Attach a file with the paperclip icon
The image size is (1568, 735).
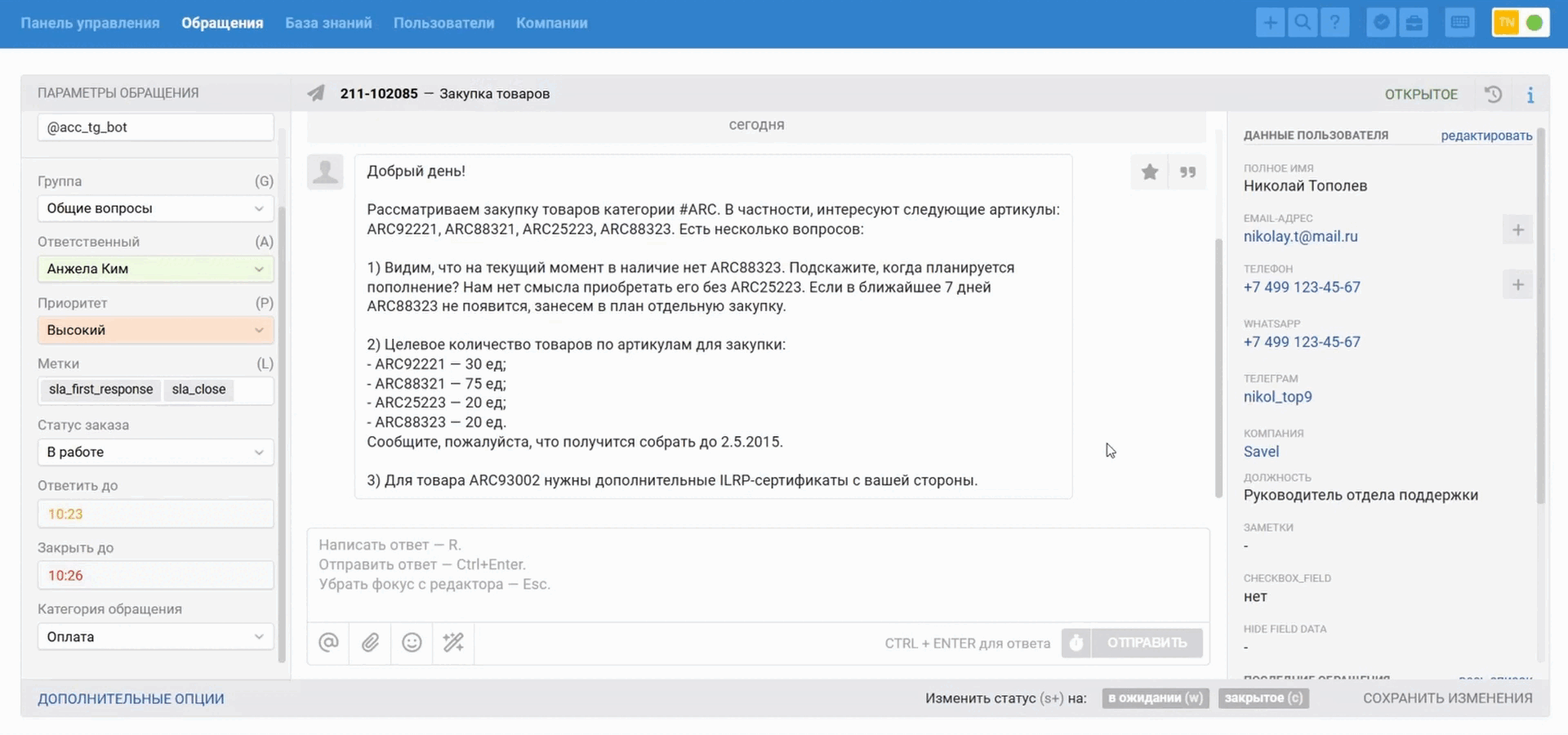[370, 643]
